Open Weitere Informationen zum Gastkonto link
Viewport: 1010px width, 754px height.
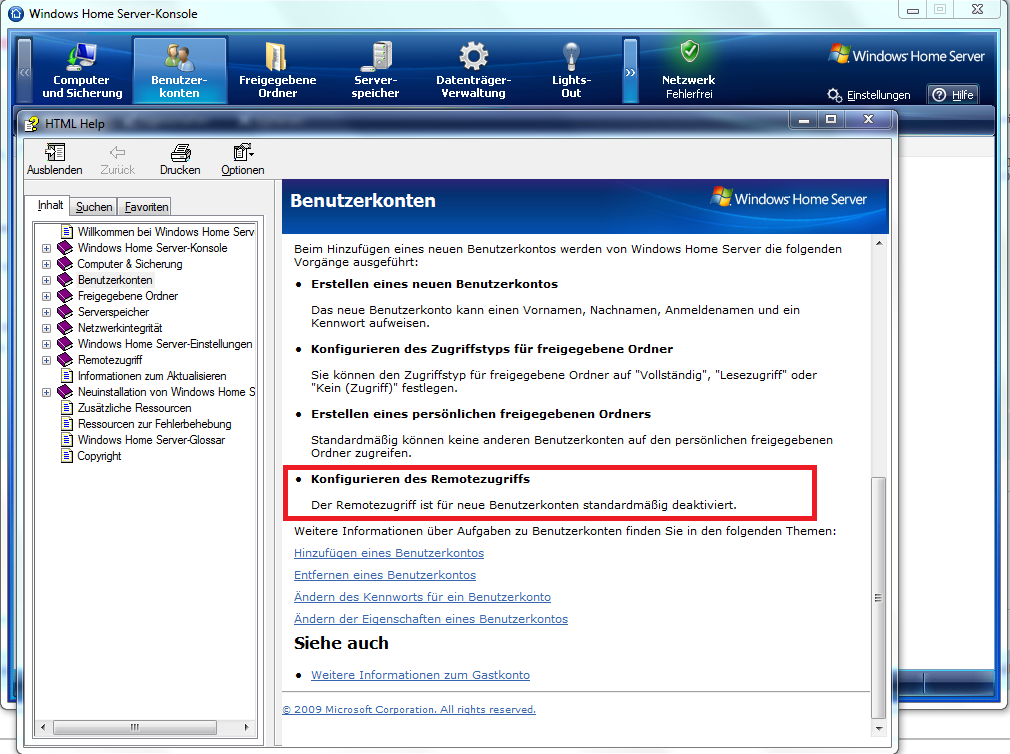[421, 675]
